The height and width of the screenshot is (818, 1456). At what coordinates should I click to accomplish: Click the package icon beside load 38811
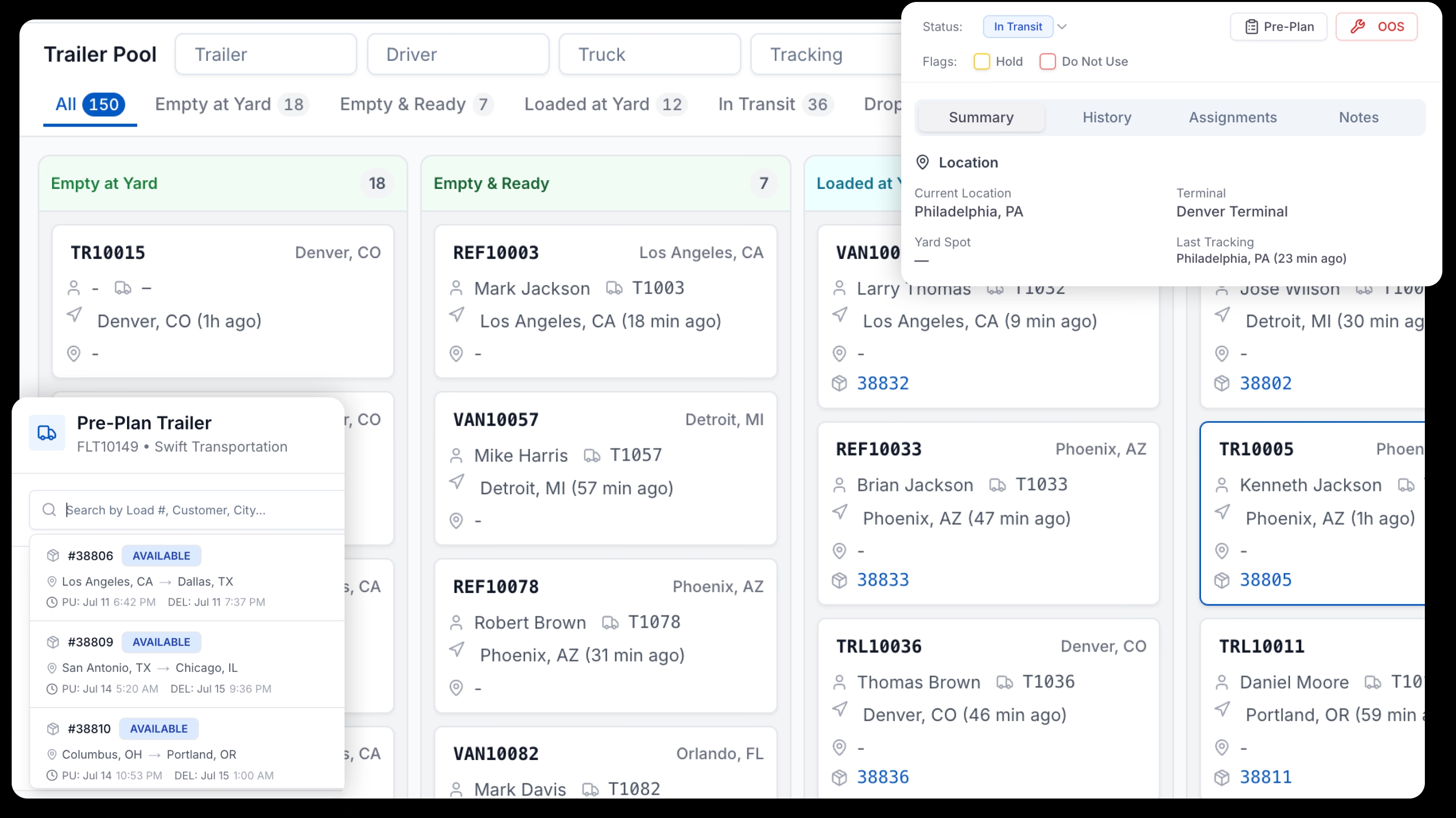[x=1222, y=777]
